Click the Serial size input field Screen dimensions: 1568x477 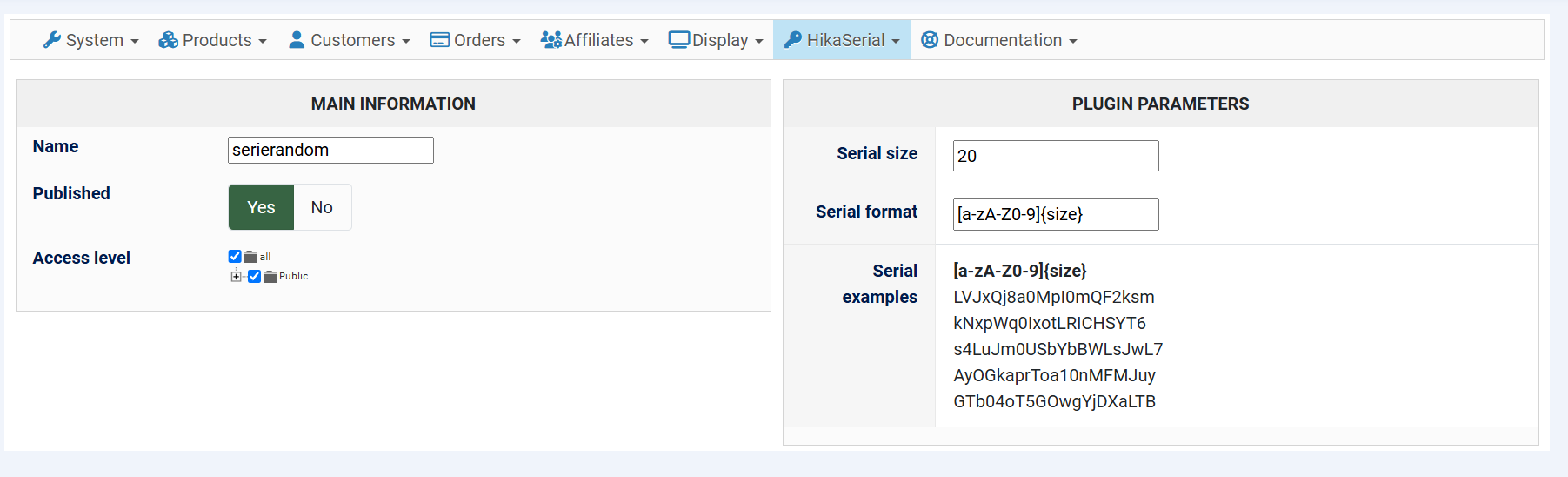(x=1055, y=156)
